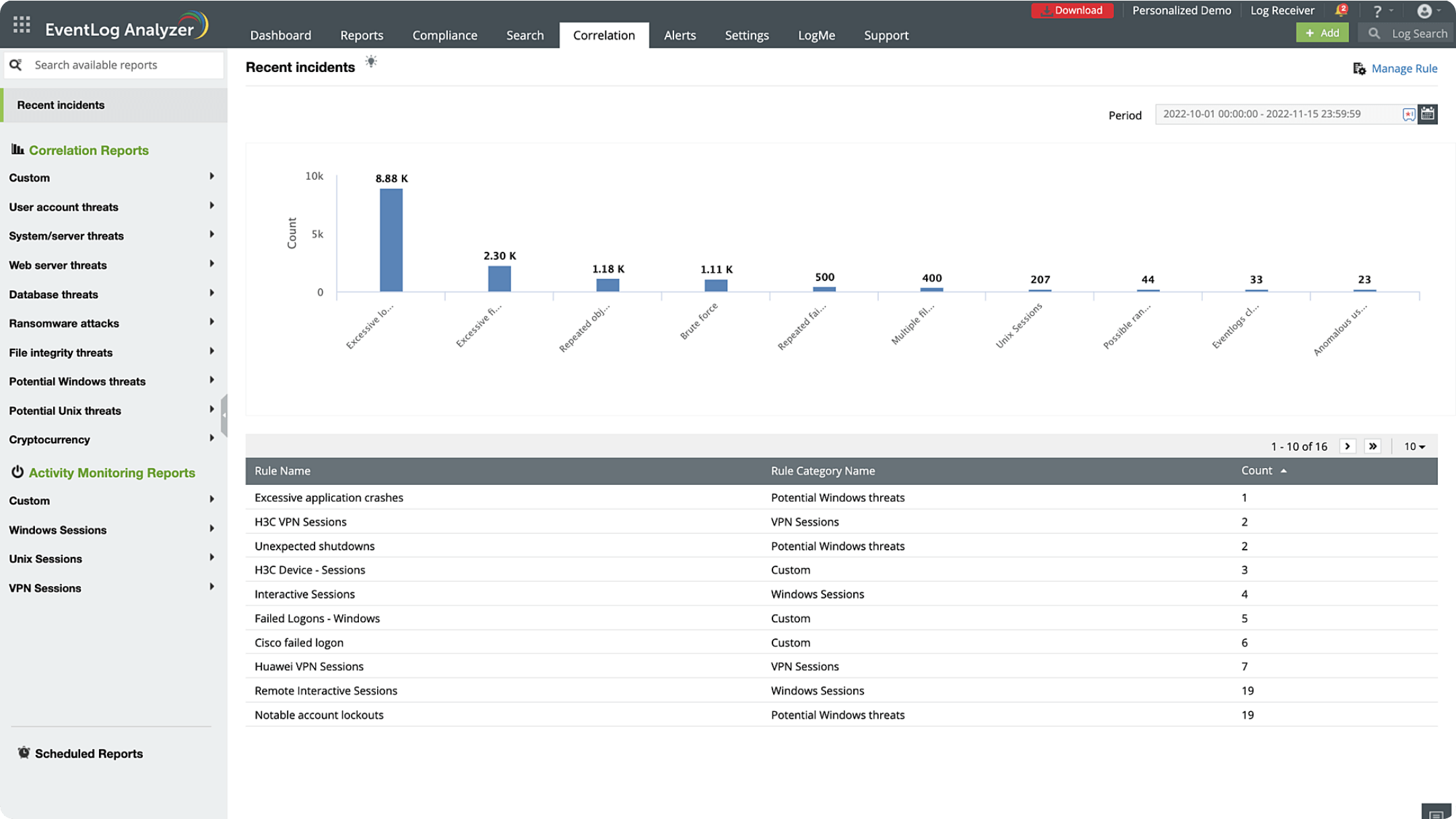The width and height of the screenshot is (1456, 819).
Task: Open the calendar period picker icon
Action: [1427, 114]
